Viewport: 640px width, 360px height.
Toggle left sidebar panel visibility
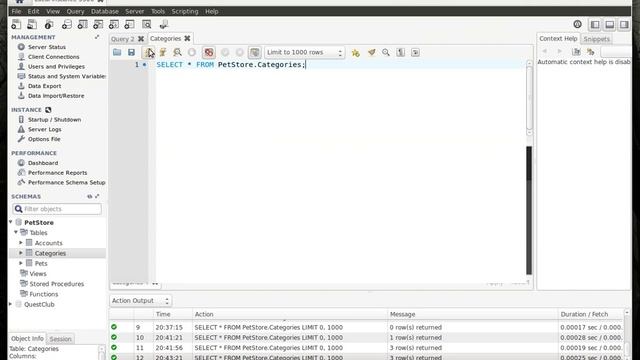pos(595,24)
